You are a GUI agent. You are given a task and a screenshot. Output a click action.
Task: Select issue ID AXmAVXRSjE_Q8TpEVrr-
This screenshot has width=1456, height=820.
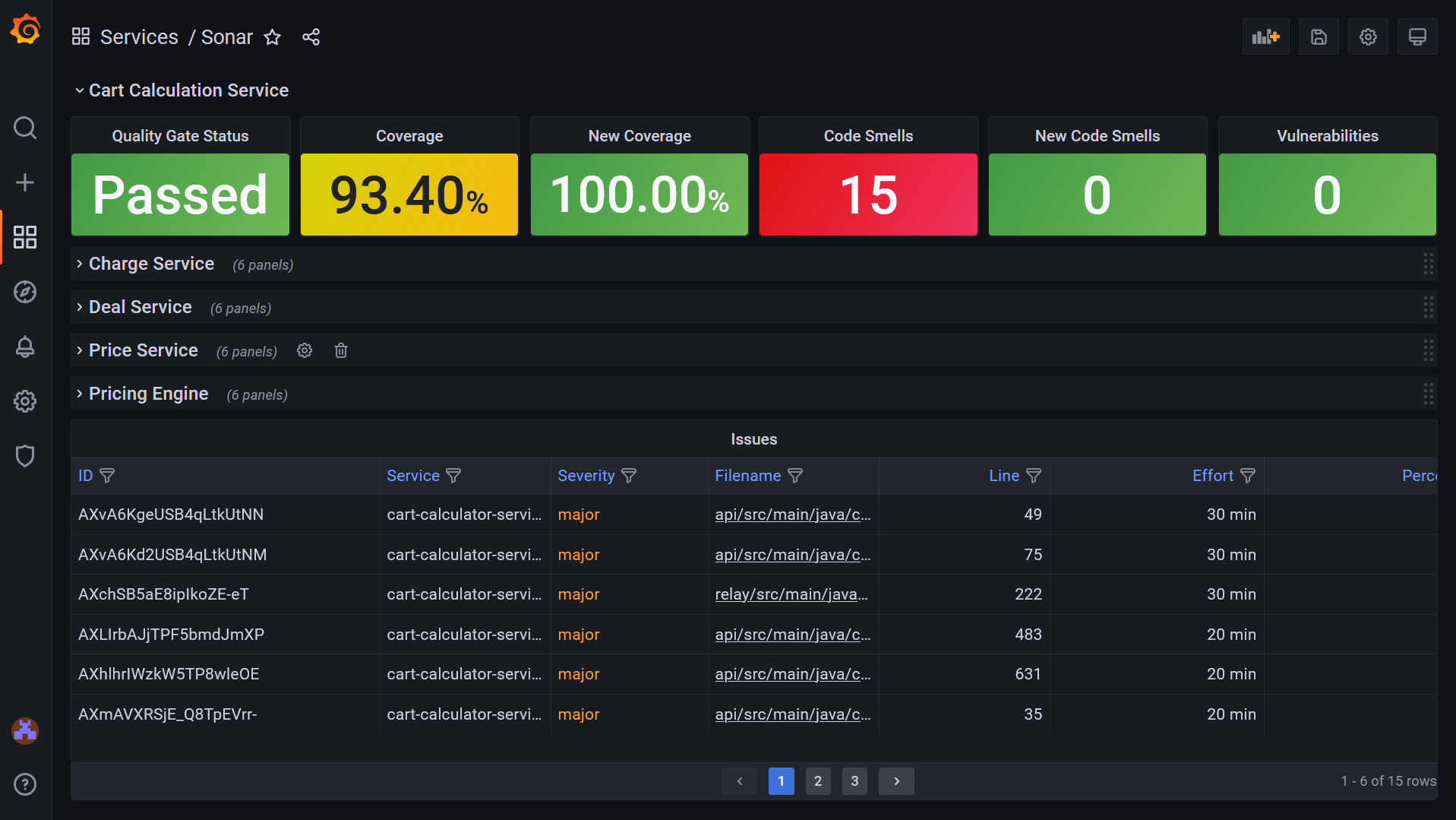(x=168, y=714)
